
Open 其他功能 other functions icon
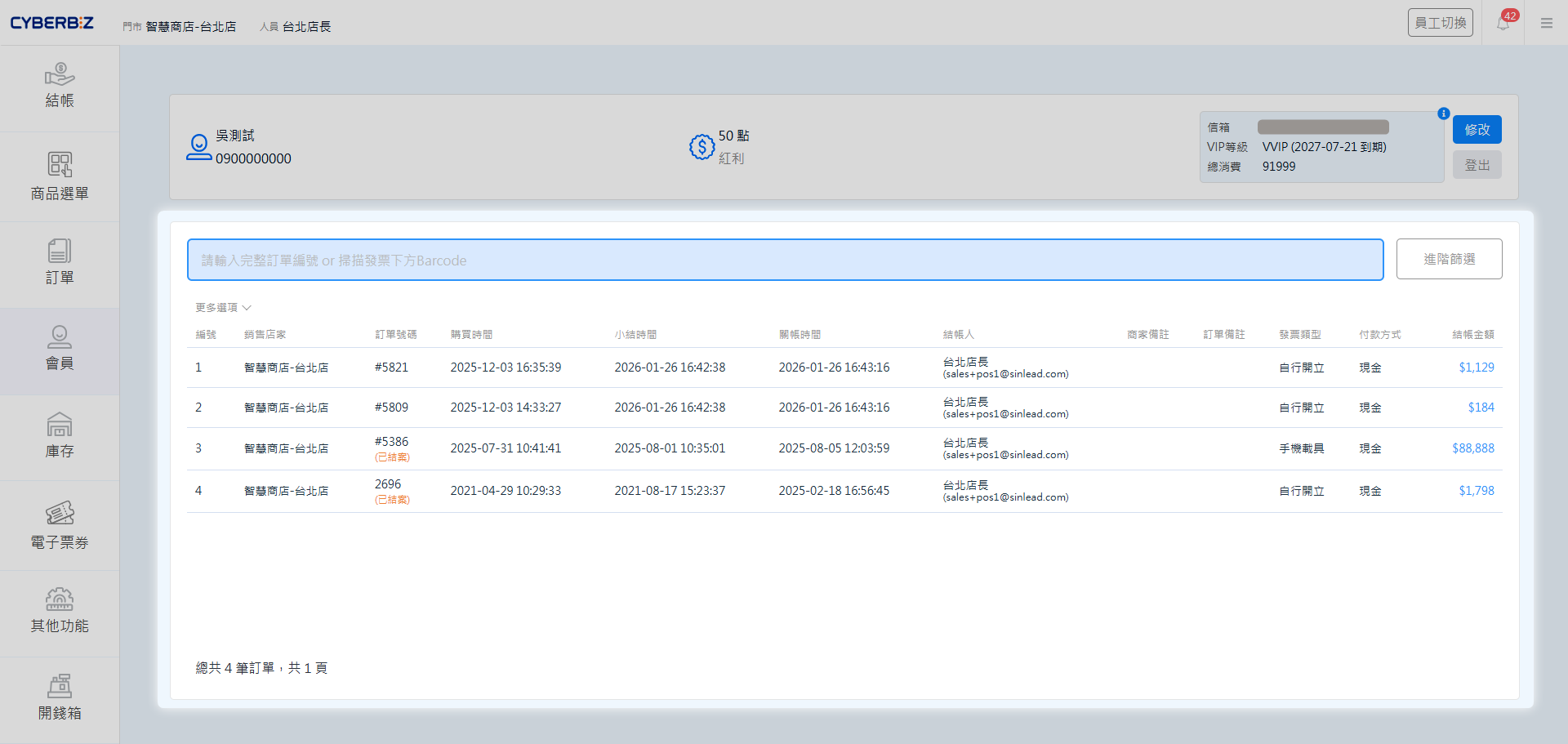(x=60, y=611)
